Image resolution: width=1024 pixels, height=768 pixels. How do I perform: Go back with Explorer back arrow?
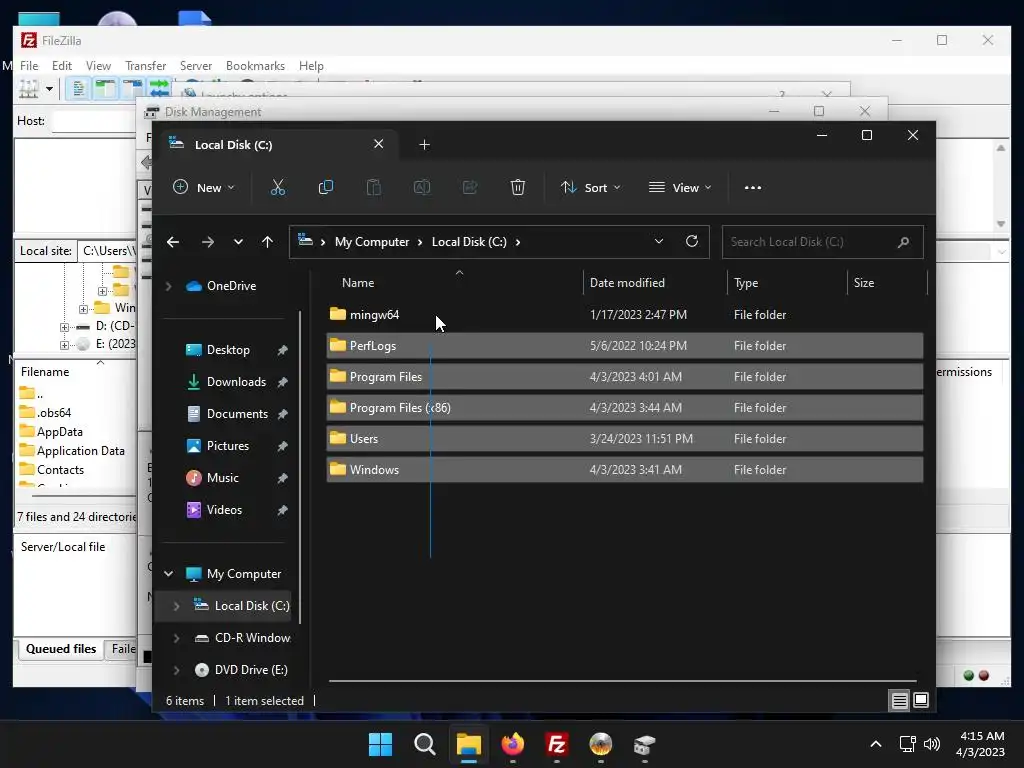pyautogui.click(x=173, y=242)
